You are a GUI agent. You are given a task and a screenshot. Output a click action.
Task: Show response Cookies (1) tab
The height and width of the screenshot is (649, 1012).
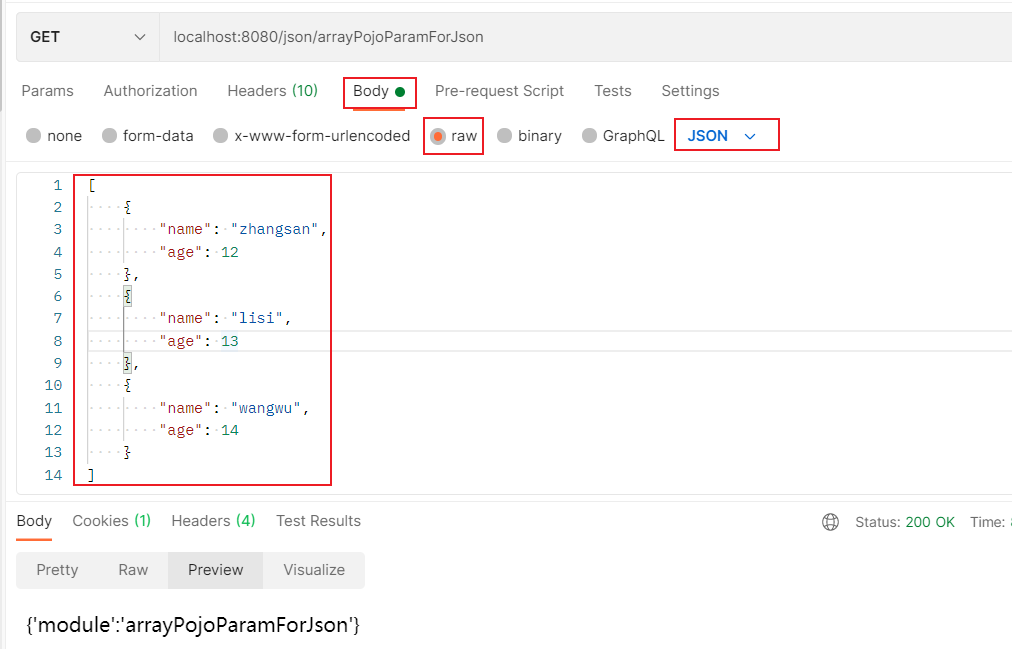click(x=111, y=521)
